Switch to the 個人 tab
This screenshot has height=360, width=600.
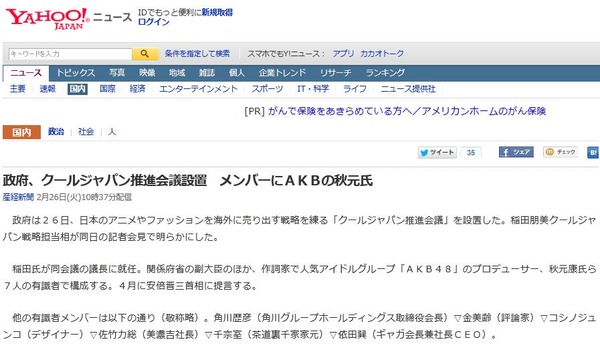pos(236,73)
